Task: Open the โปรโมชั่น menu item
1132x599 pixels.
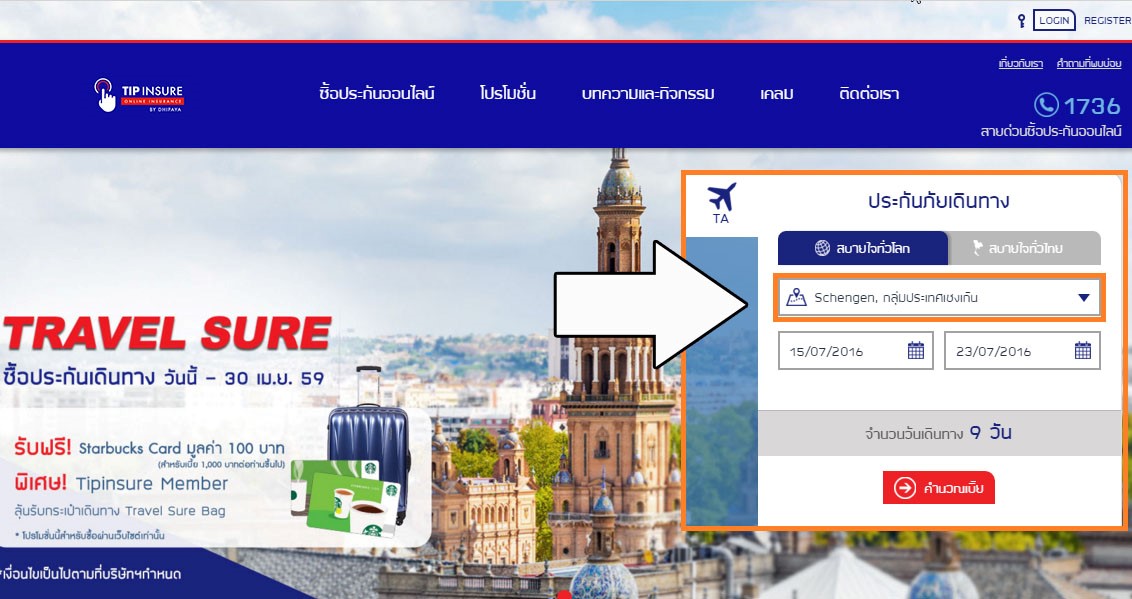Action: [508, 93]
